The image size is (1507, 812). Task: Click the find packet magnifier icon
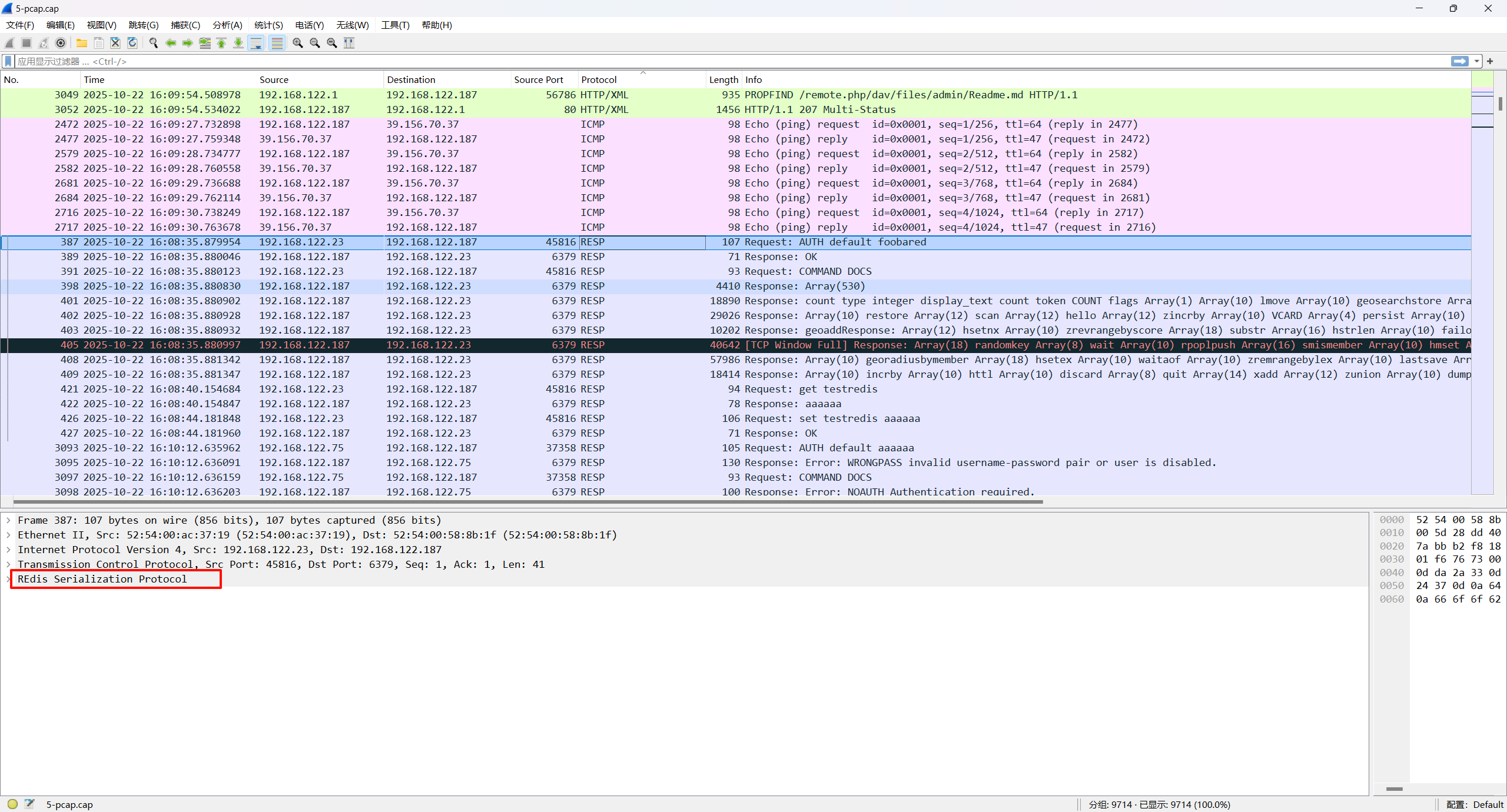pyautogui.click(x=154, y=43)
